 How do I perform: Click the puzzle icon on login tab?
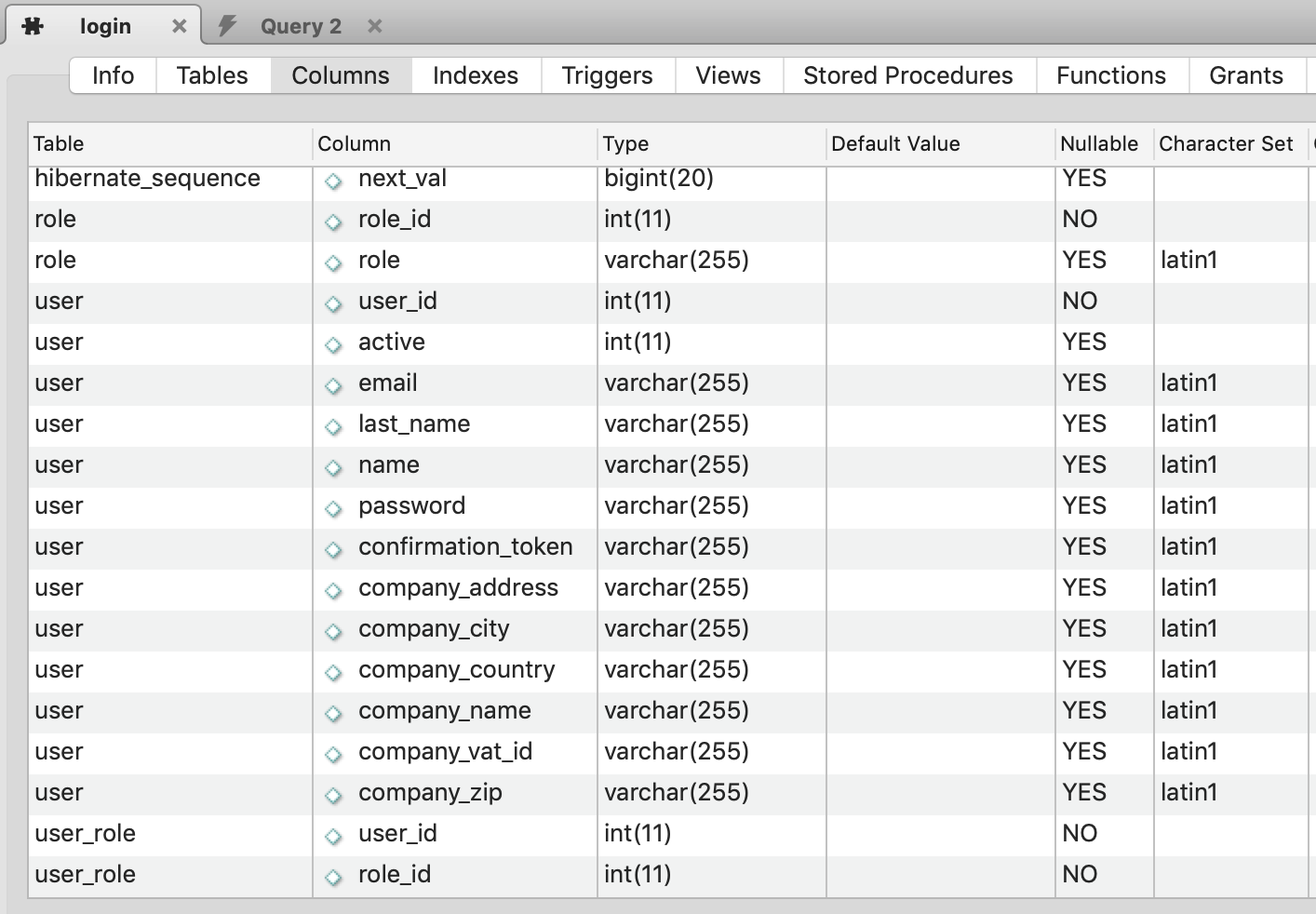click(x=34, y=26)
